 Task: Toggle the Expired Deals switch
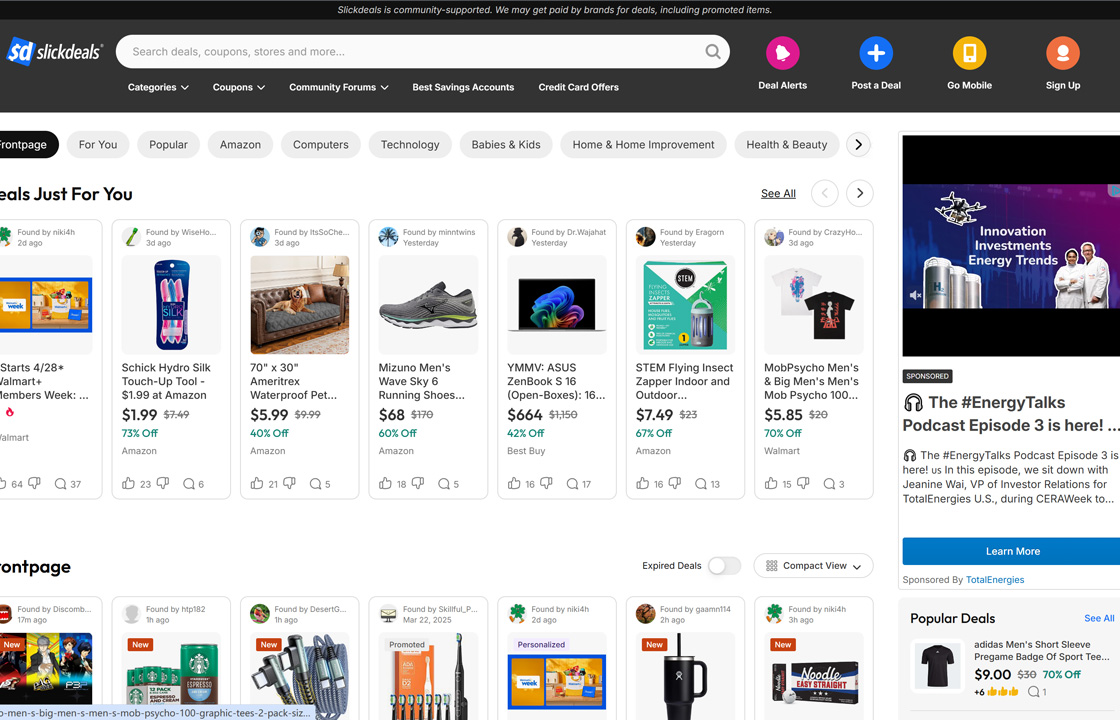pos(724,566)
